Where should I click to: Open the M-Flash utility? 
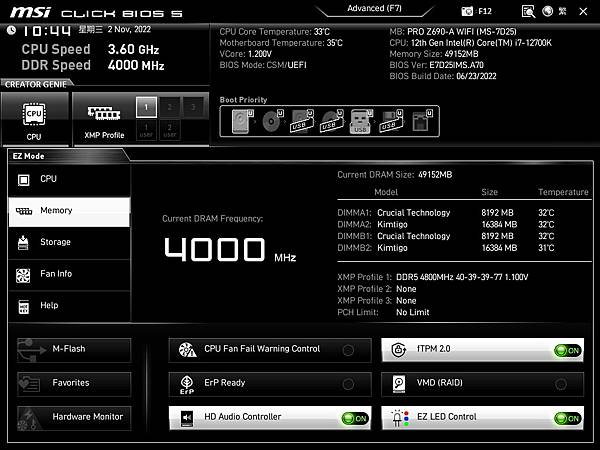pyautogui.click(x=74, y=350)
